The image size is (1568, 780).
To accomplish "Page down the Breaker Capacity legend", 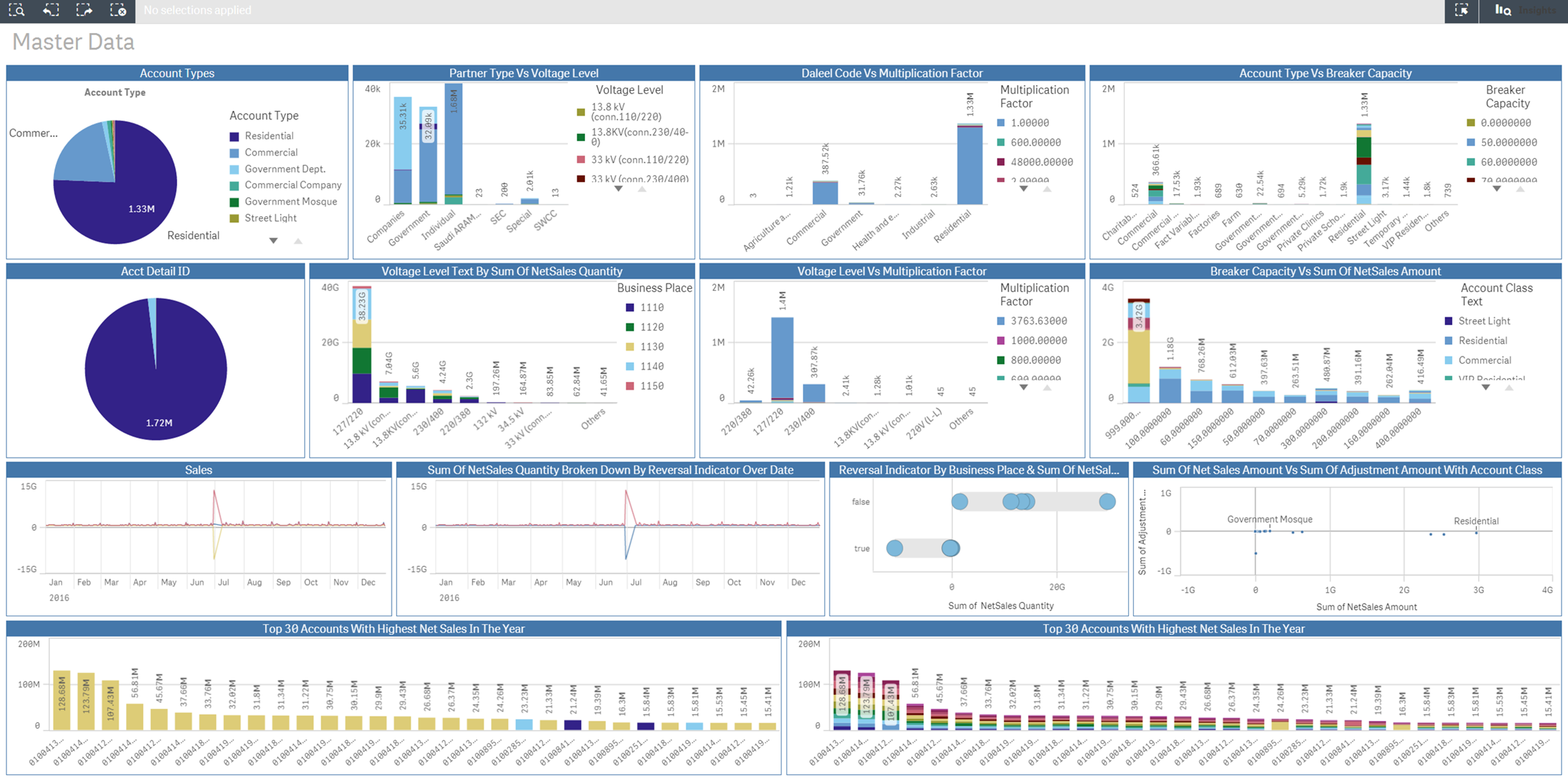I will (x=1496, y=189).
